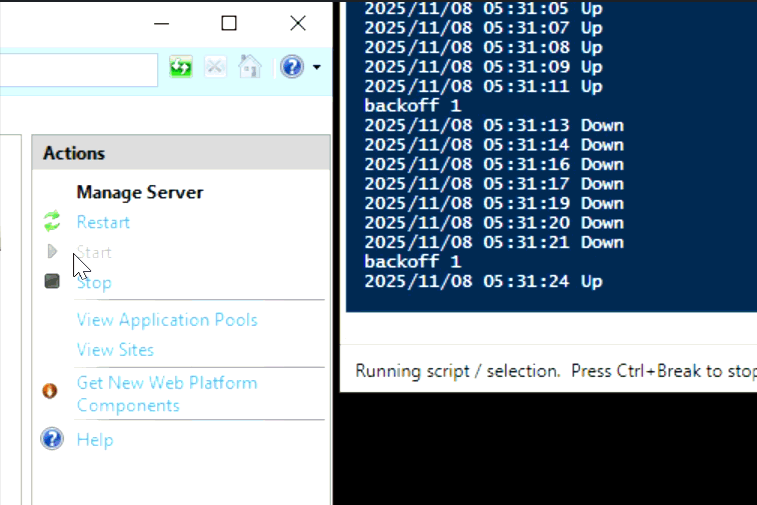Click the grayed-out stop loading icon in toolbar
Screen dimensions: 757x505
point(215,68)
